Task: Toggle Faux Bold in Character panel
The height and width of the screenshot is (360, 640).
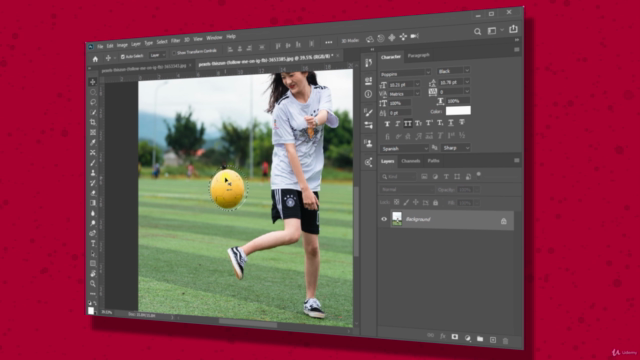Action: [x=387, y=124]
